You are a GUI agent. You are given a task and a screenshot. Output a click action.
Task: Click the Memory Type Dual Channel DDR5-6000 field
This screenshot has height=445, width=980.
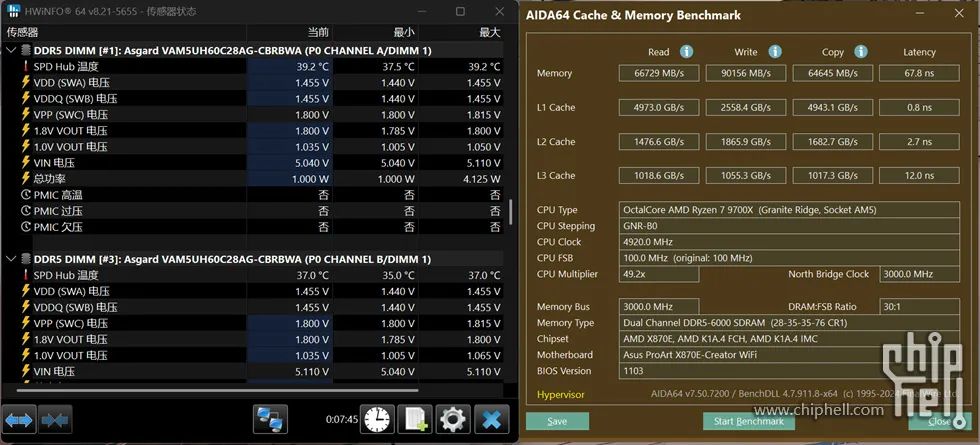pos(789,322)
